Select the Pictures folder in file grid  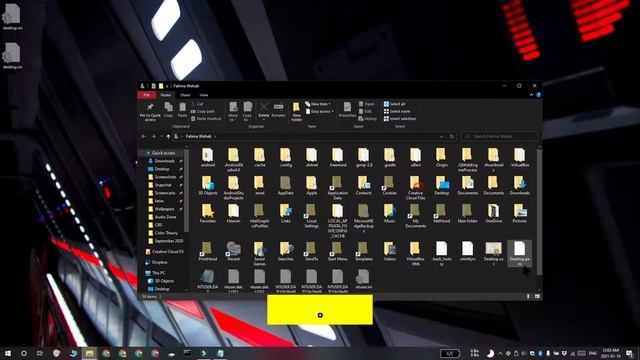coord(520,213)
